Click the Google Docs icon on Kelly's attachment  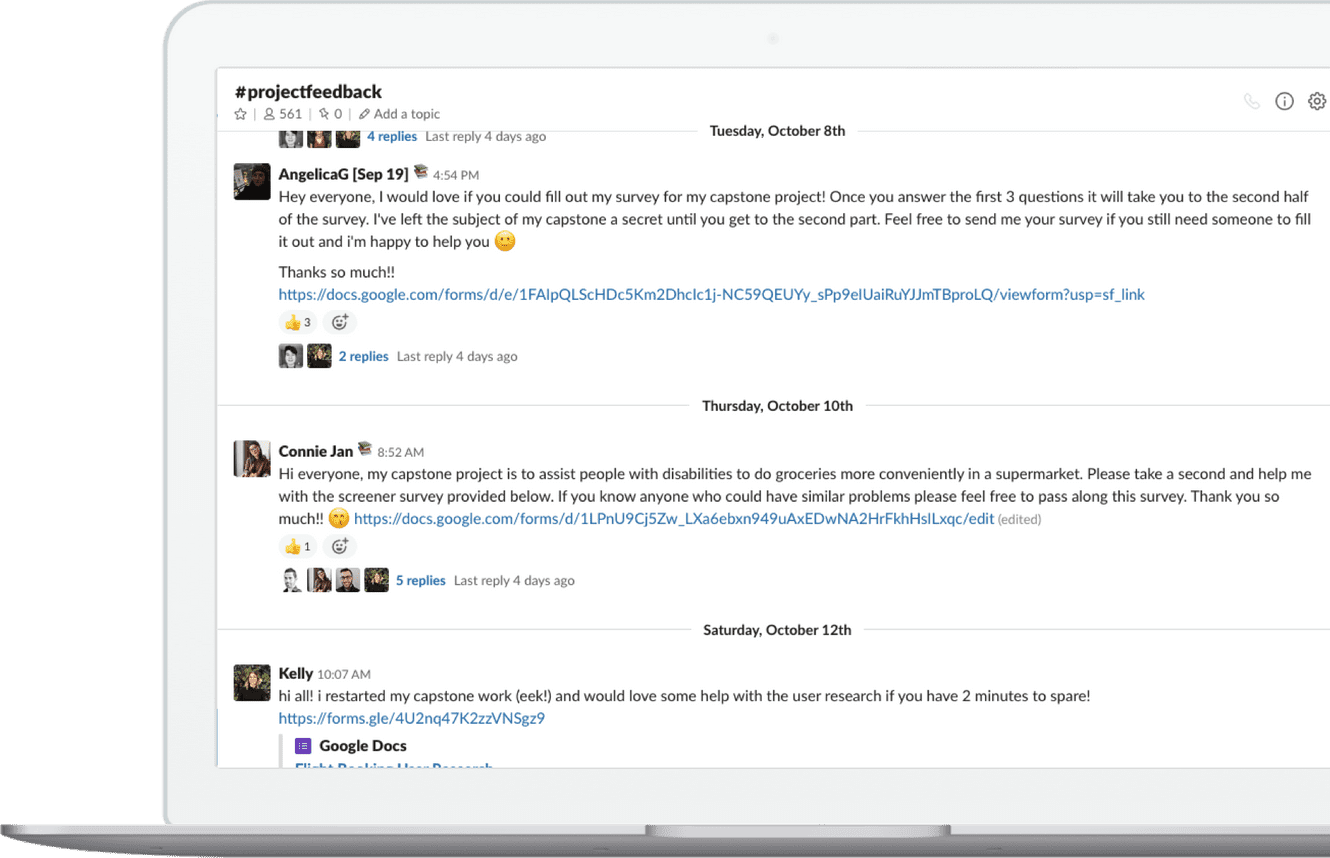(303, 745)
